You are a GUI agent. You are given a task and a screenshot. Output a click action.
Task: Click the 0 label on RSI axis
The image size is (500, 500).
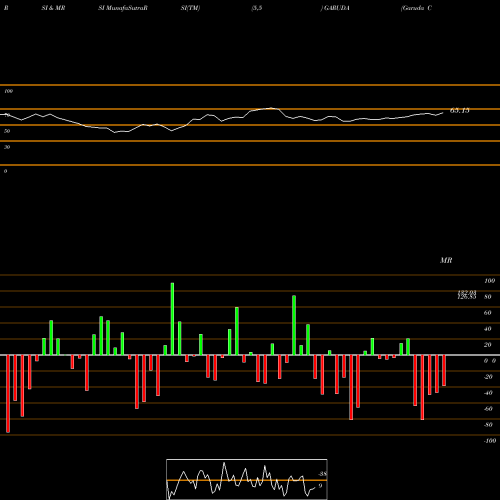click(5, 171)
